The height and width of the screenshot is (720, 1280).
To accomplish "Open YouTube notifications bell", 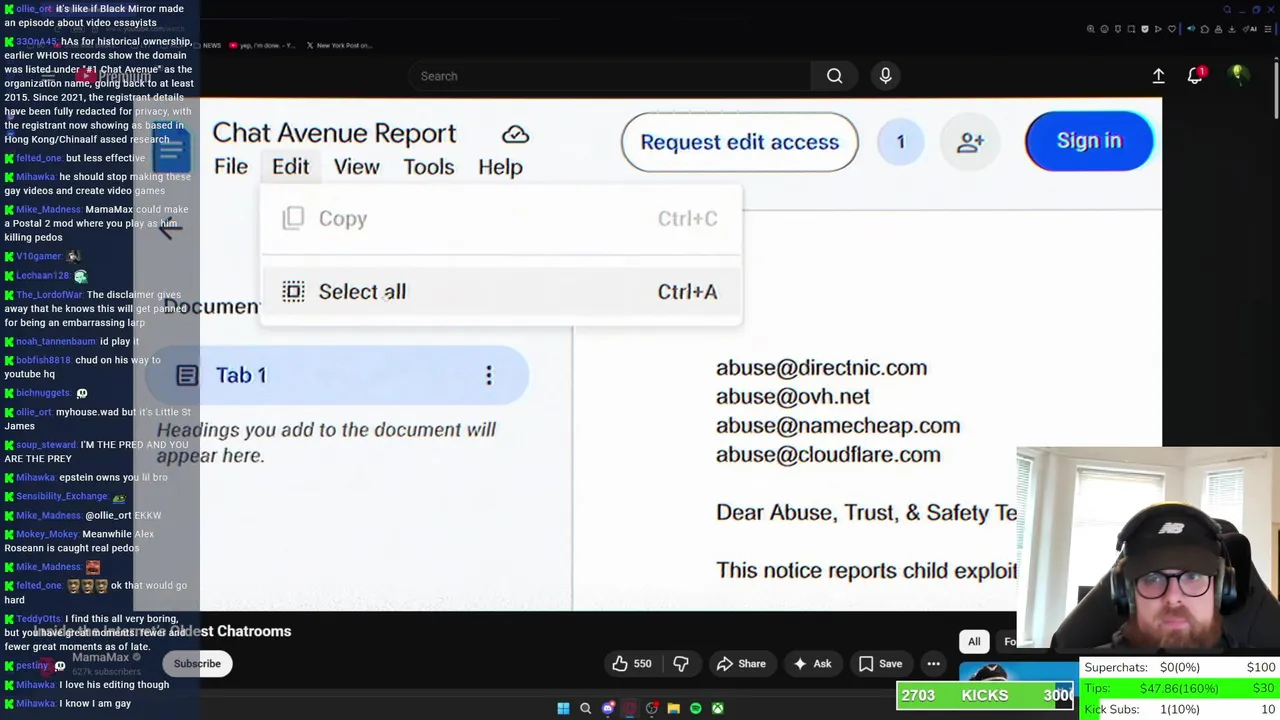I will tap(1196, 76).
